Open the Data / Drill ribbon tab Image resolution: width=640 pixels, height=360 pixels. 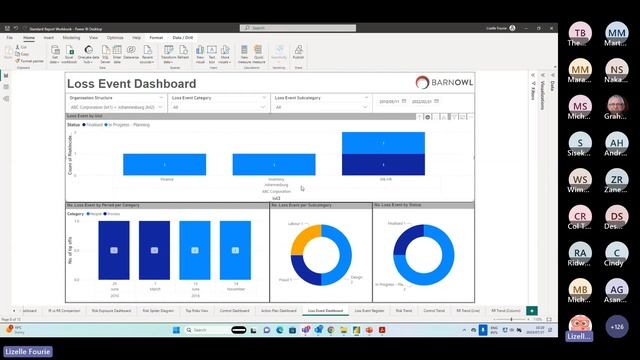182,38
